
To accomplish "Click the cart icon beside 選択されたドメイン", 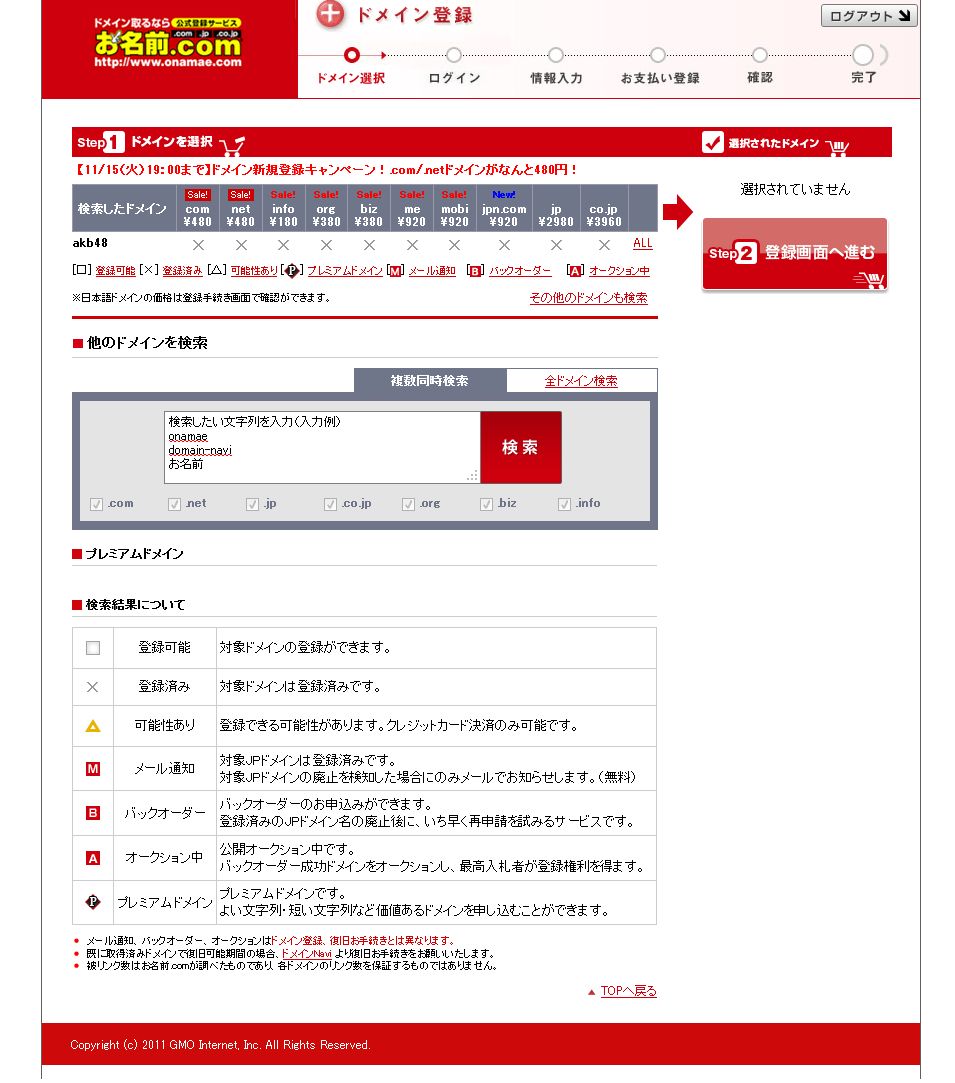I will 838,146.
